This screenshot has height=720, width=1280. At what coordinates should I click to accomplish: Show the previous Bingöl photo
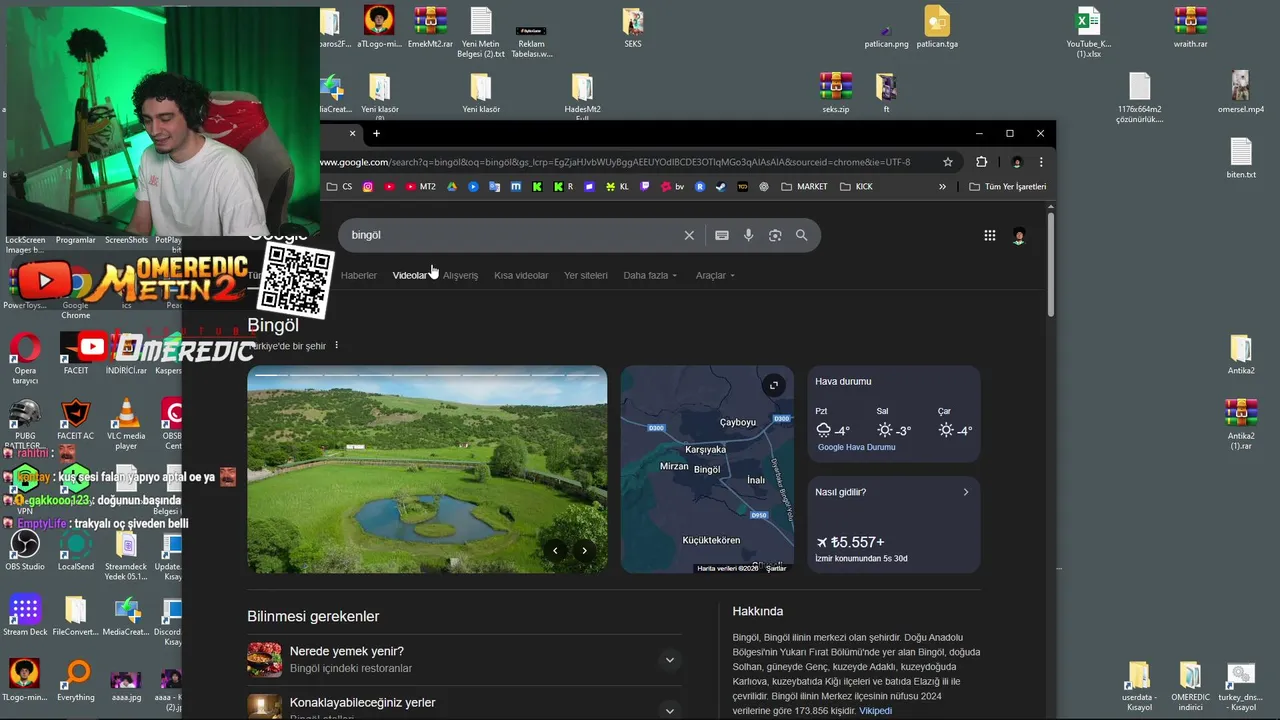555,551
